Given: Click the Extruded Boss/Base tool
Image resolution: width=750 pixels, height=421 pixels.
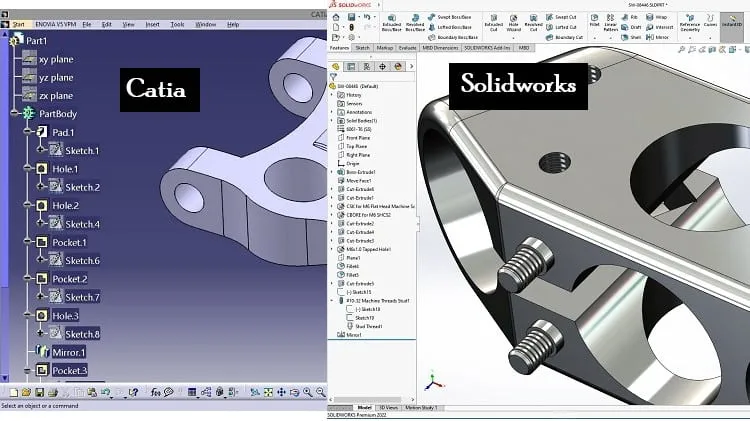Looking at the screenshot, I should (391, 22).
